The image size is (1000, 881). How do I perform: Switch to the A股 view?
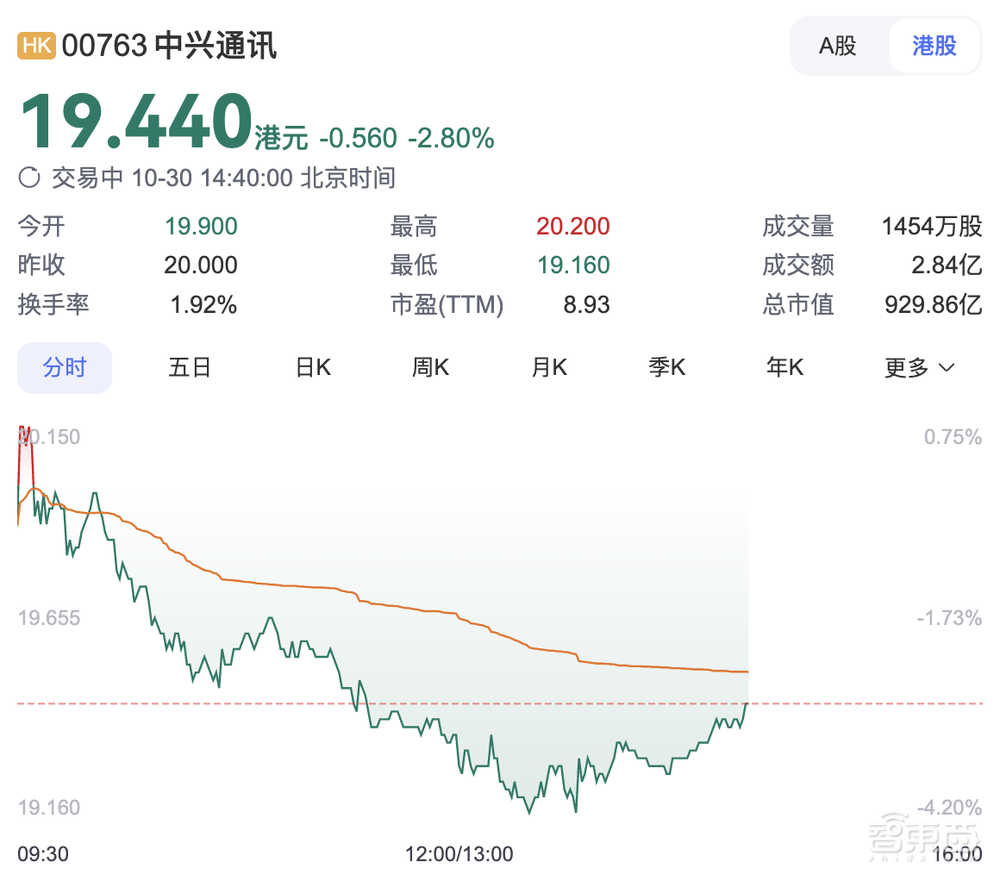(x=838, y=45)
